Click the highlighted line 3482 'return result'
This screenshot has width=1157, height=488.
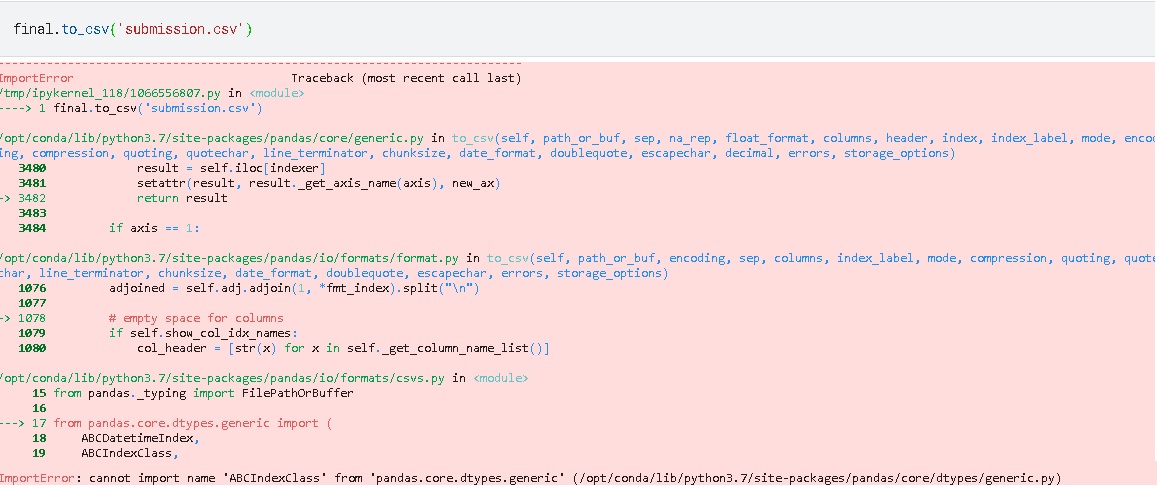click(x=182, y=198)
